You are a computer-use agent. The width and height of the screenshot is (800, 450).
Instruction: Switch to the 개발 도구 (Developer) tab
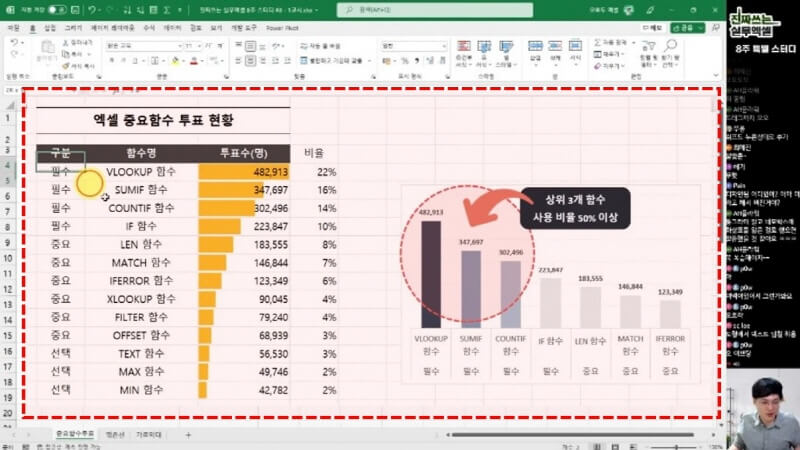pos(244,28)
